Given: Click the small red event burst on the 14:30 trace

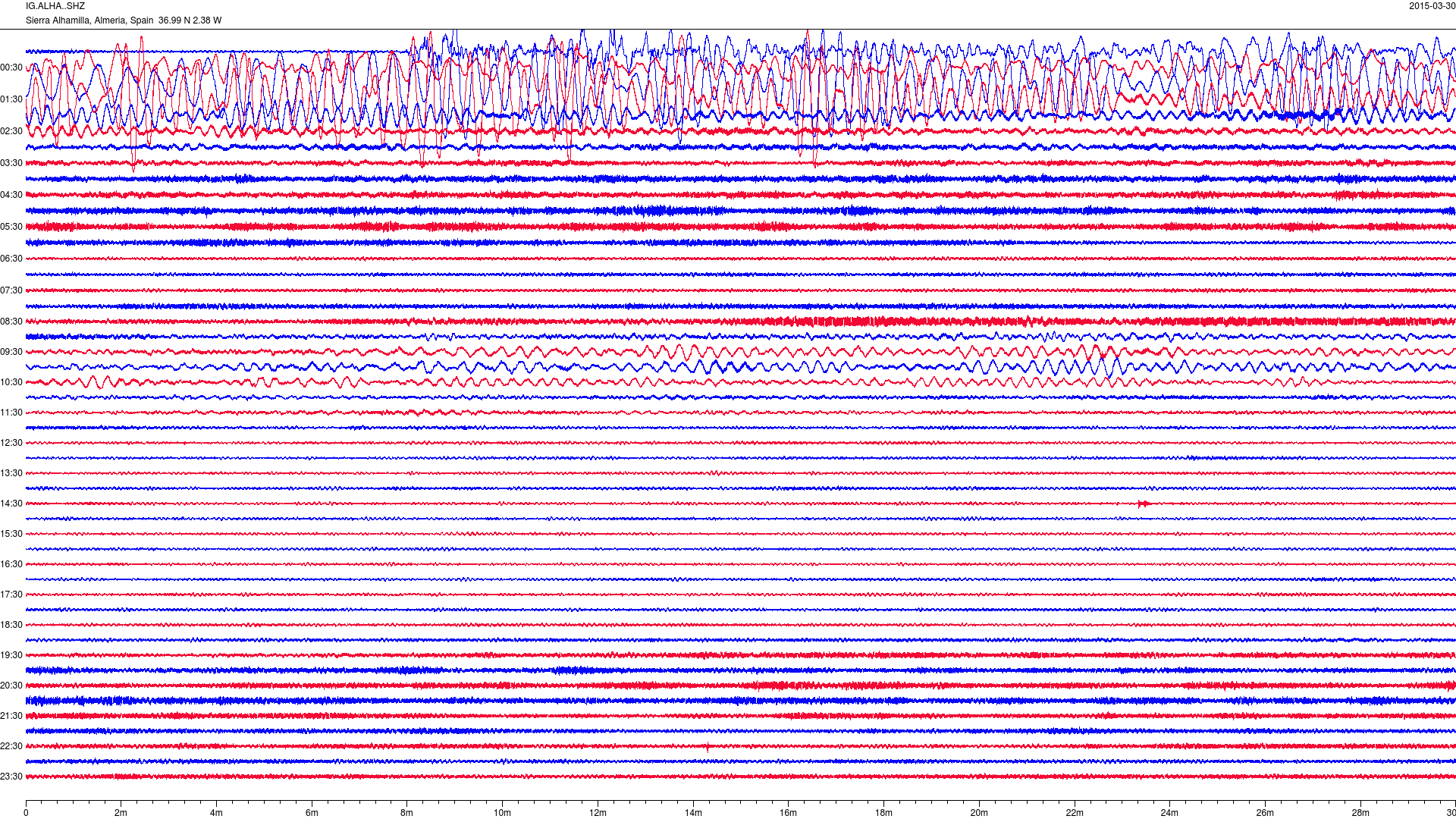Looking at the screenshot, I should pyautogui.click(x=1144, y=504).
